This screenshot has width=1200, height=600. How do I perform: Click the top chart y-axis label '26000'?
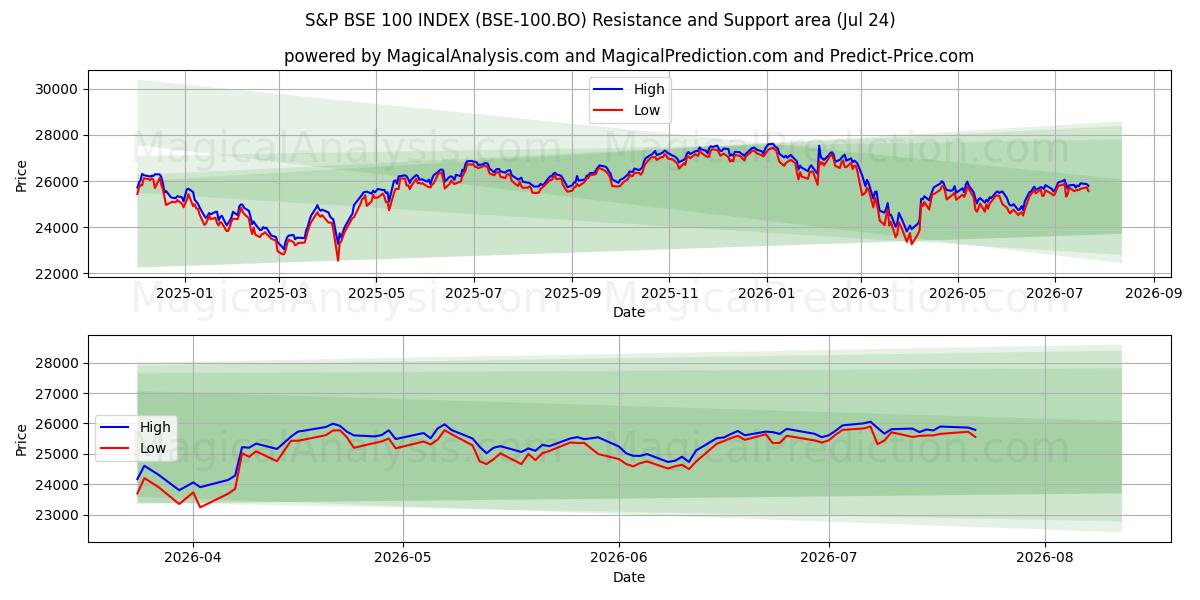[56, 182]
